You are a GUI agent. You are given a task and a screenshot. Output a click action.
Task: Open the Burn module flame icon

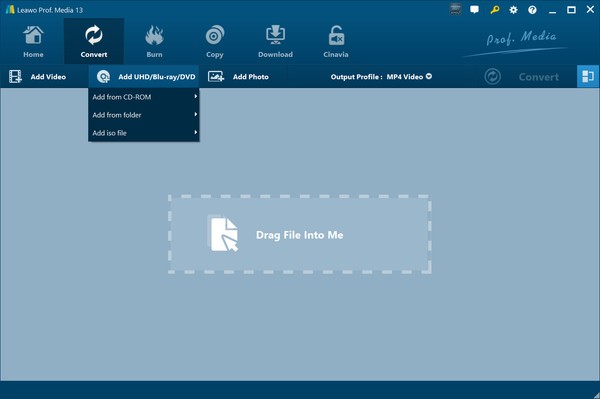(x=154, y=35)
